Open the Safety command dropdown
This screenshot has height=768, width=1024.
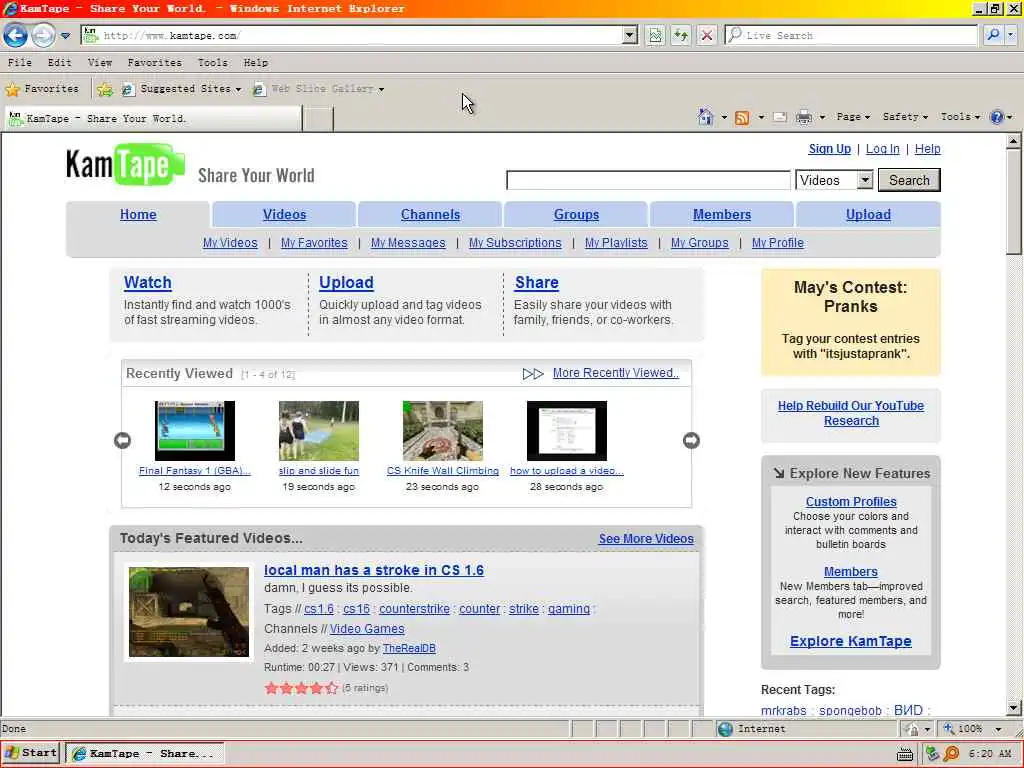(905, 117)
